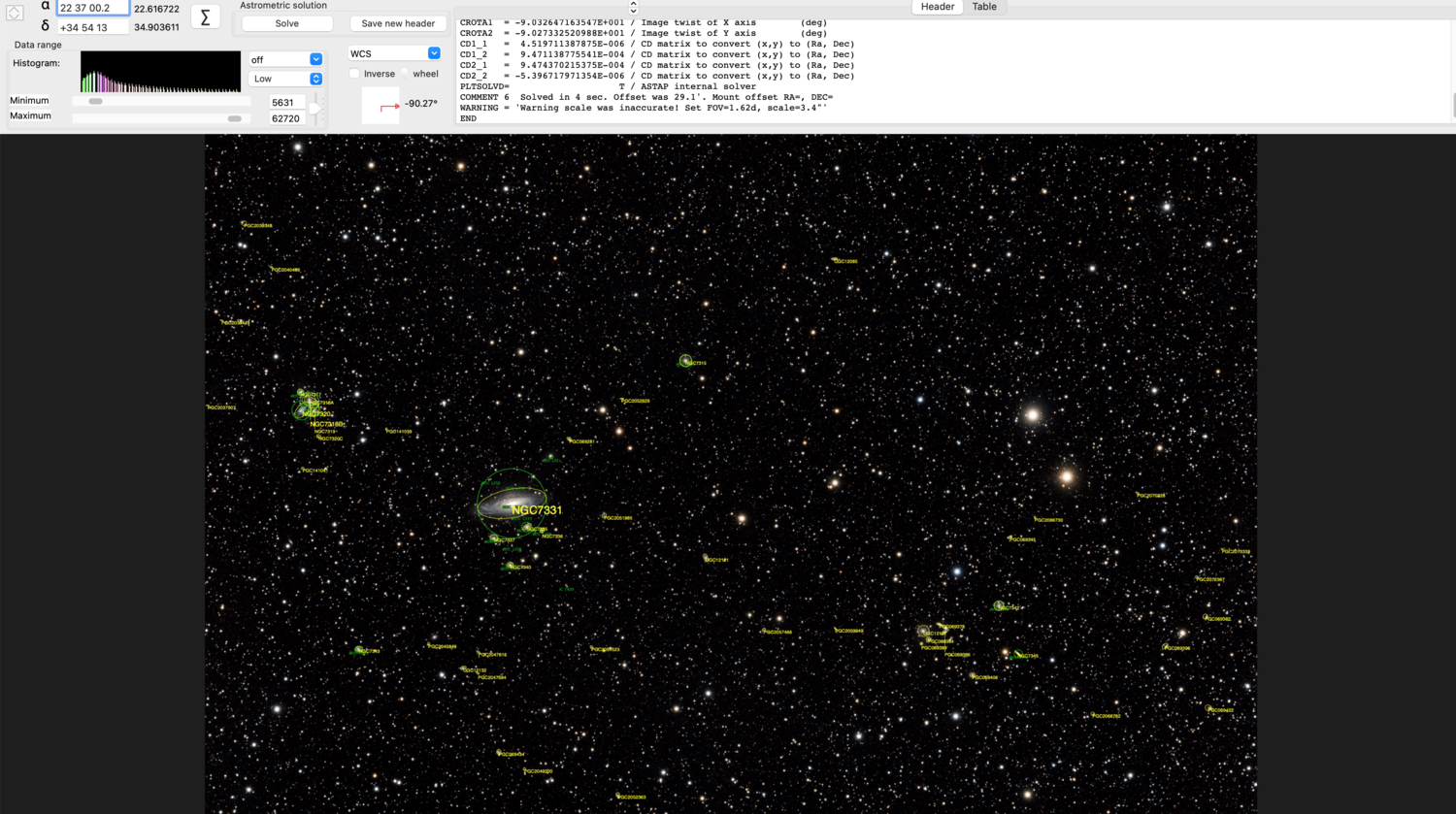Click the Minimum value field showing 5631

287,102
